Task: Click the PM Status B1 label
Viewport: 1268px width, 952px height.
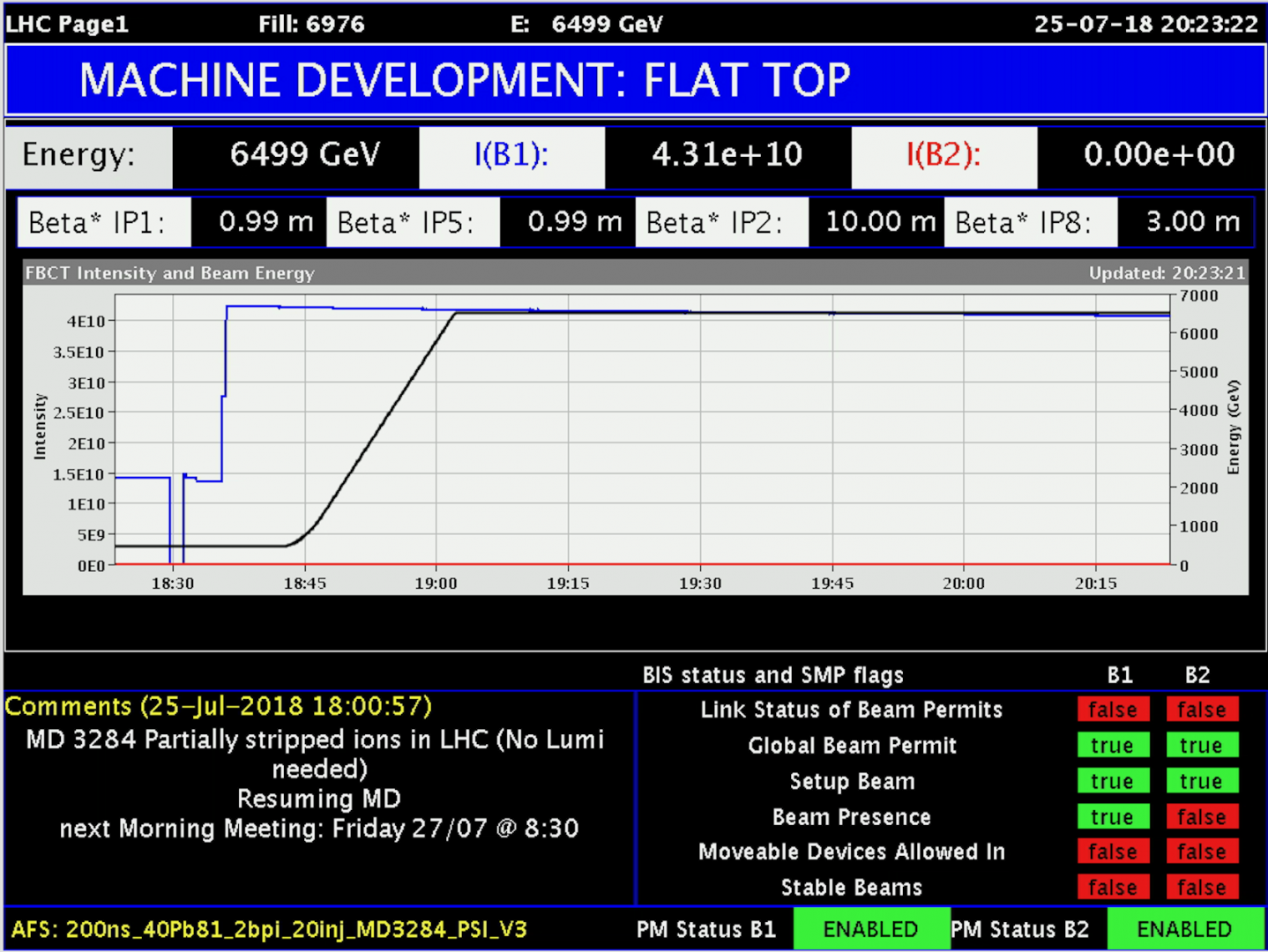Action: click(706, 930)
